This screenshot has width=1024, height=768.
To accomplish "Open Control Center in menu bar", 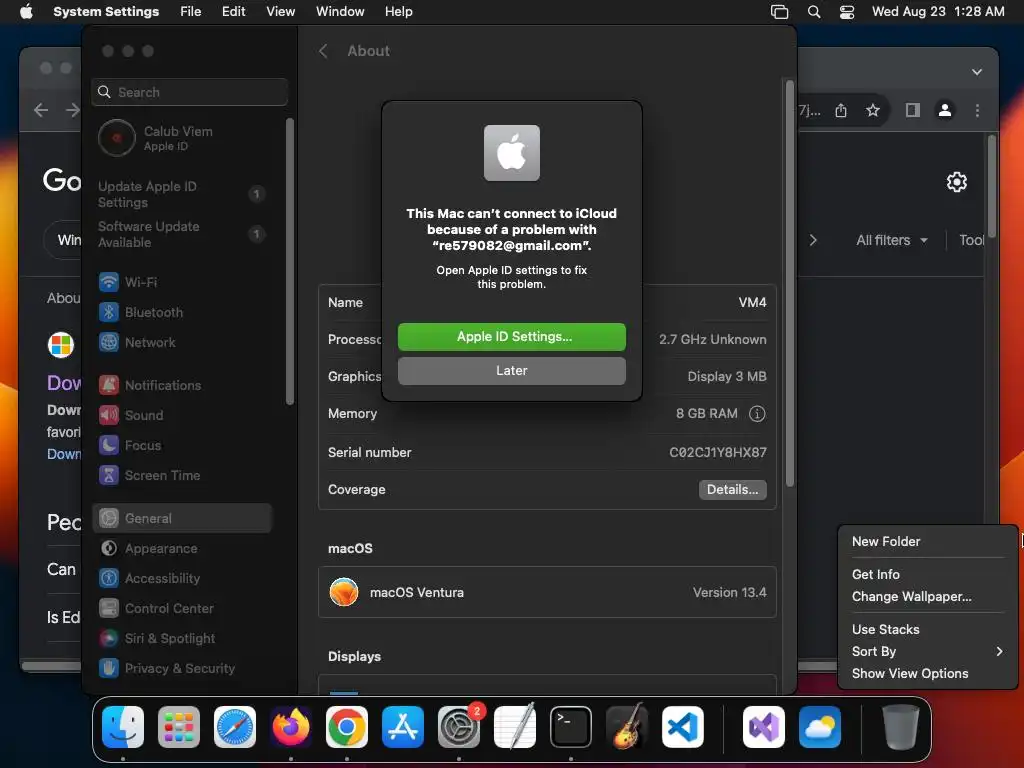I will (x=847, y=12).
